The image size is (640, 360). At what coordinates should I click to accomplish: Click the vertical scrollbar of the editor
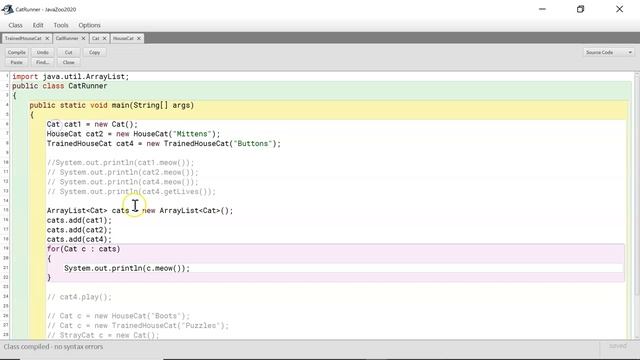(637, 204)
